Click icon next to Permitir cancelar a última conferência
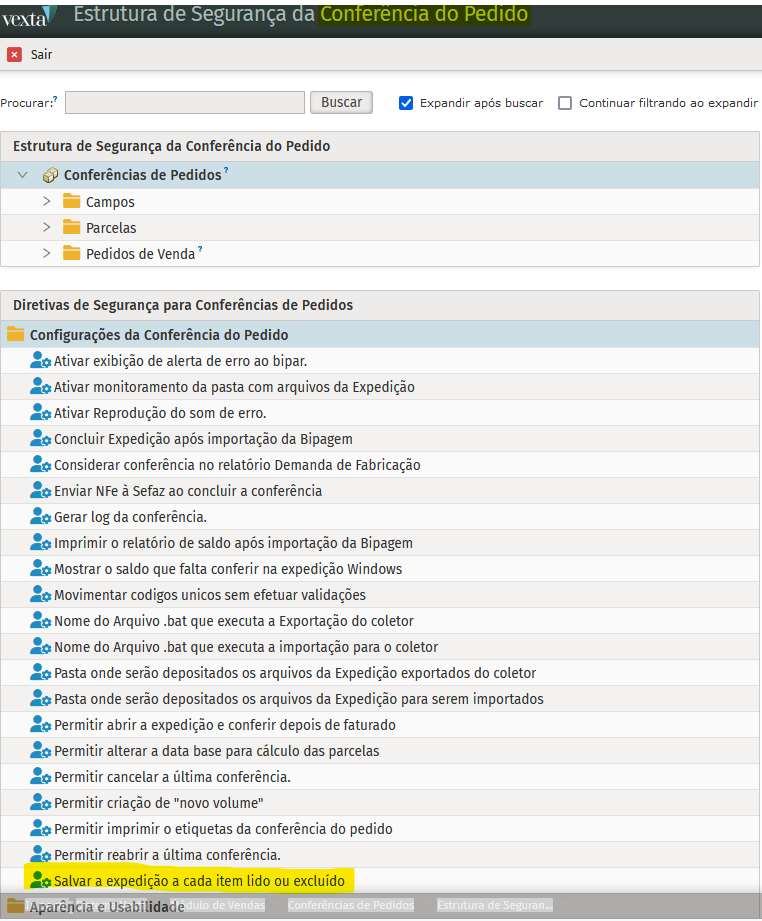This screenshot has width=762, height=921. tap(40, 777)
